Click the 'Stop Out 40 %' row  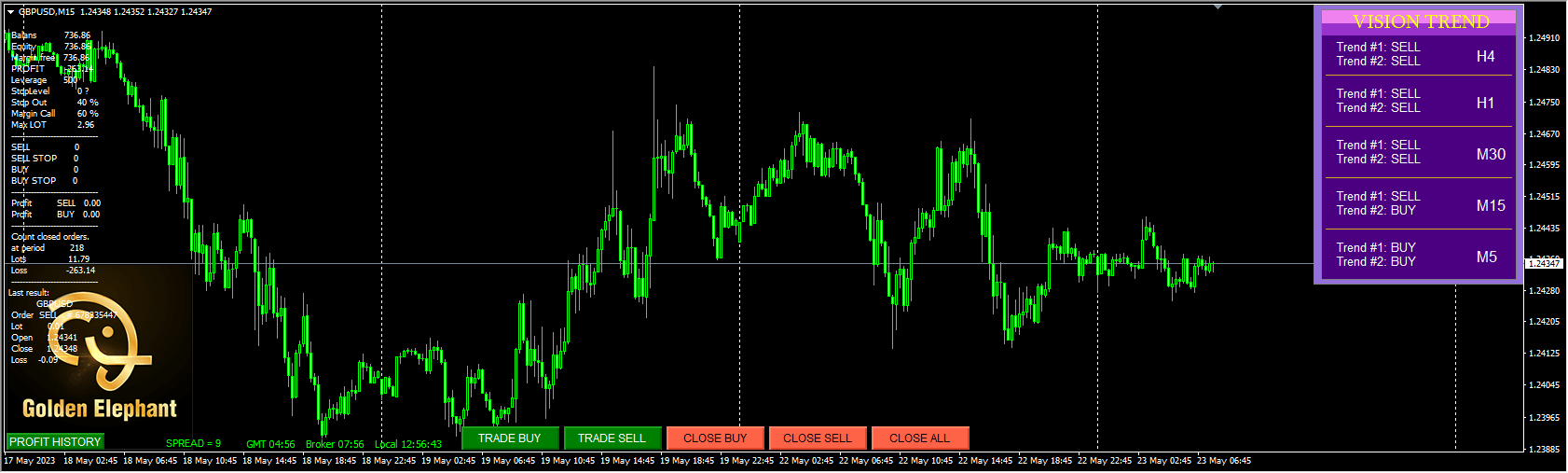(x=54, y=103)
